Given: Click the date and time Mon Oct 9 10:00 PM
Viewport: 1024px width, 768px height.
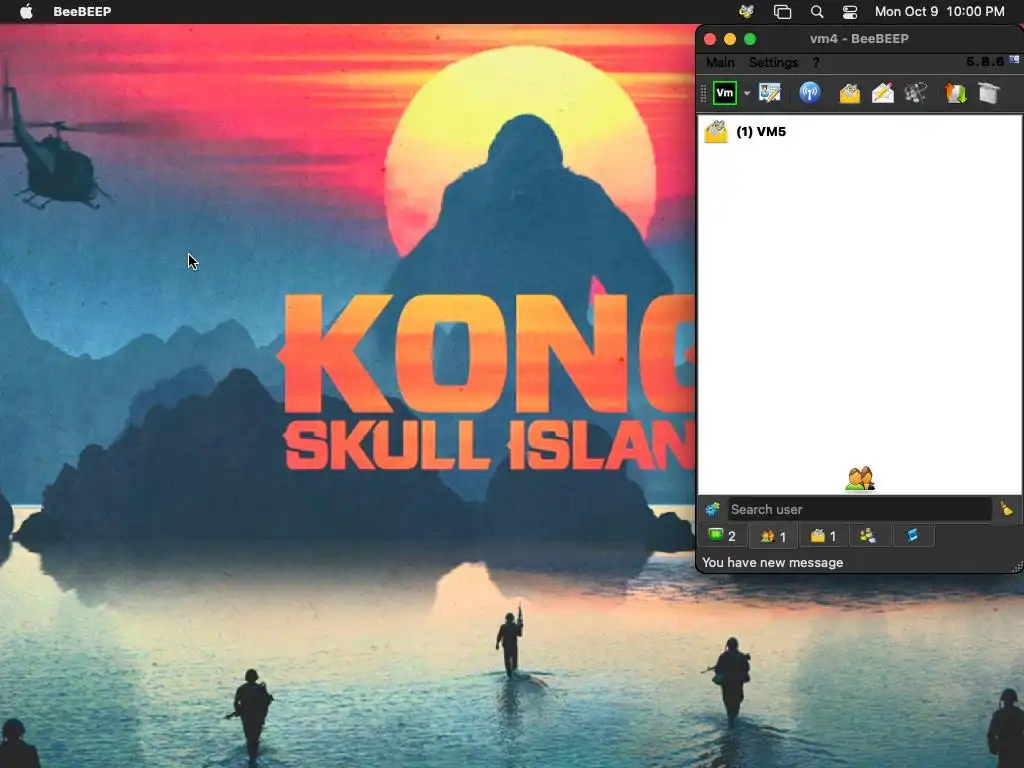Looking at the screenshot, I should coord(940,11).
